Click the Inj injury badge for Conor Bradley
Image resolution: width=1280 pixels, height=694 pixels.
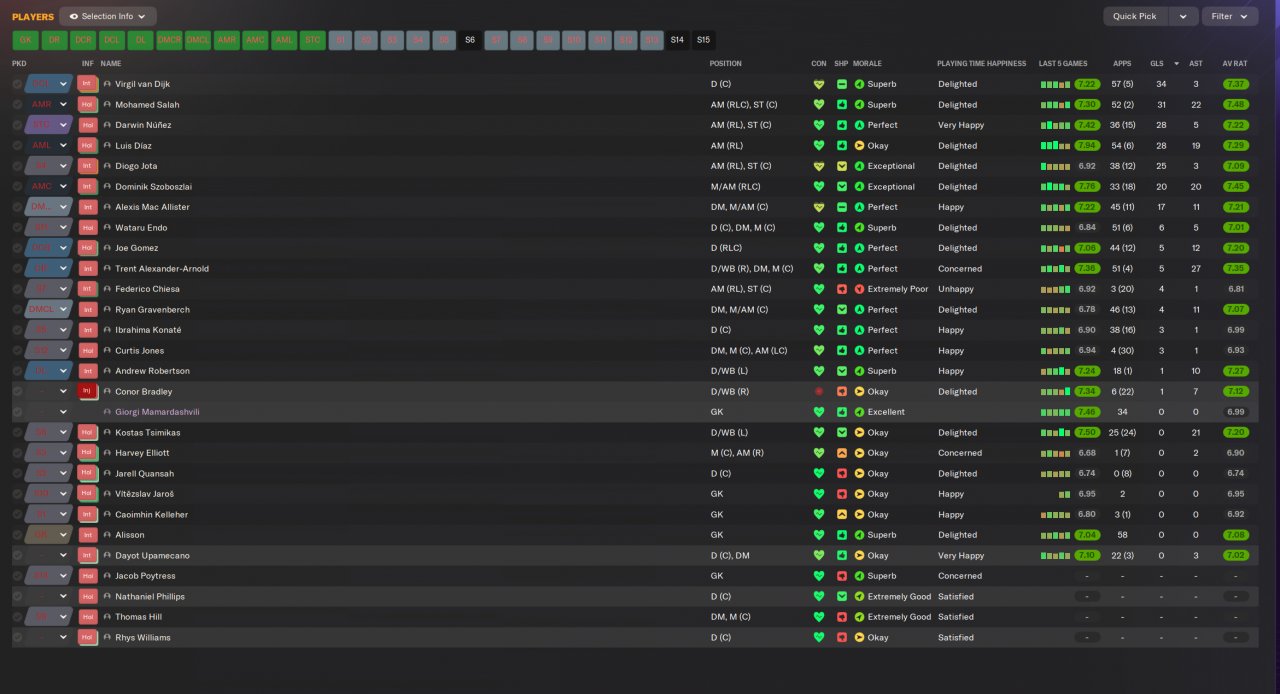(88, 391)
